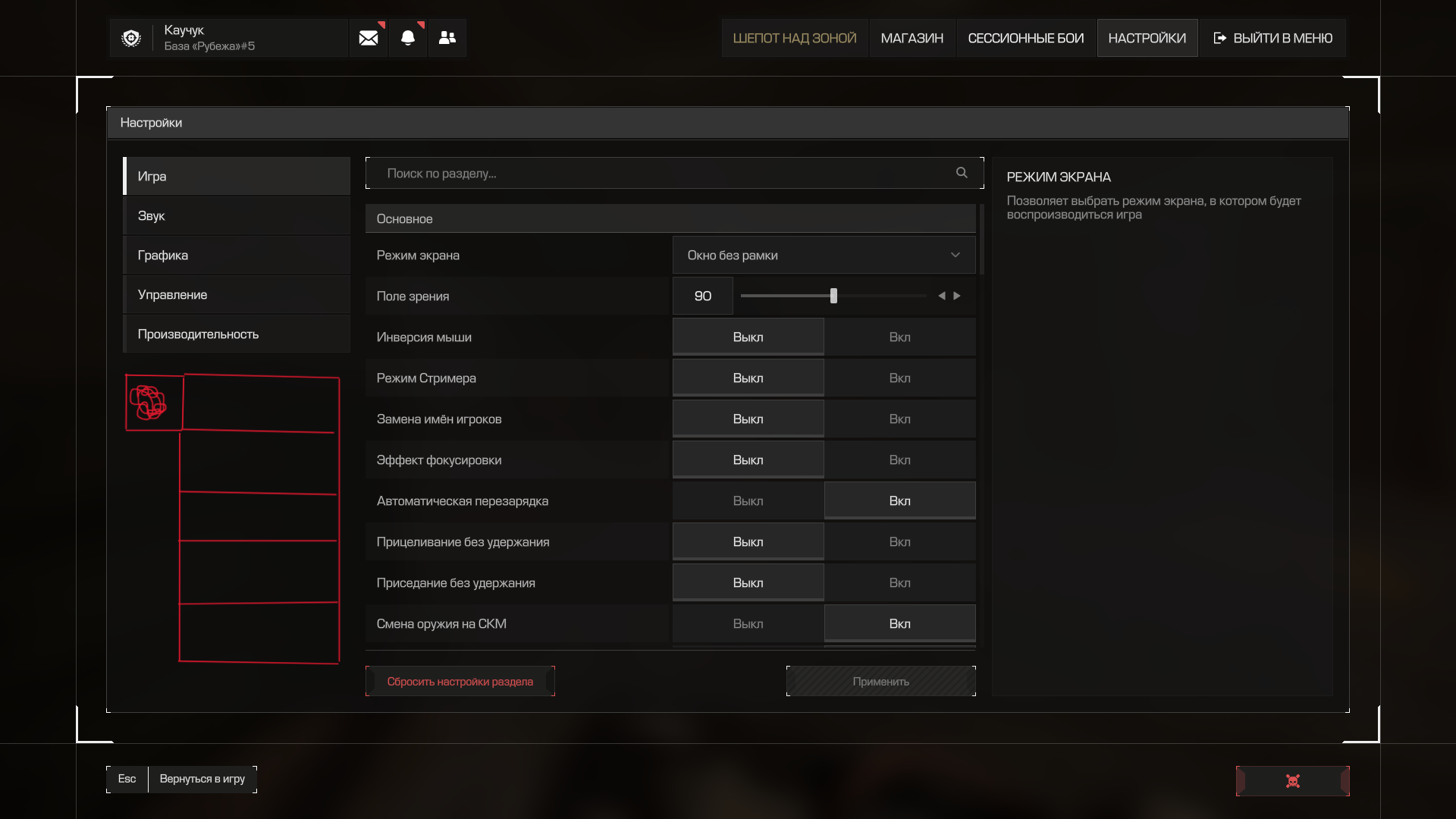1456x819 pixels.
Task: Click ВЫЙТИ В МЕНЮ button
Action: coord(1273,38)
